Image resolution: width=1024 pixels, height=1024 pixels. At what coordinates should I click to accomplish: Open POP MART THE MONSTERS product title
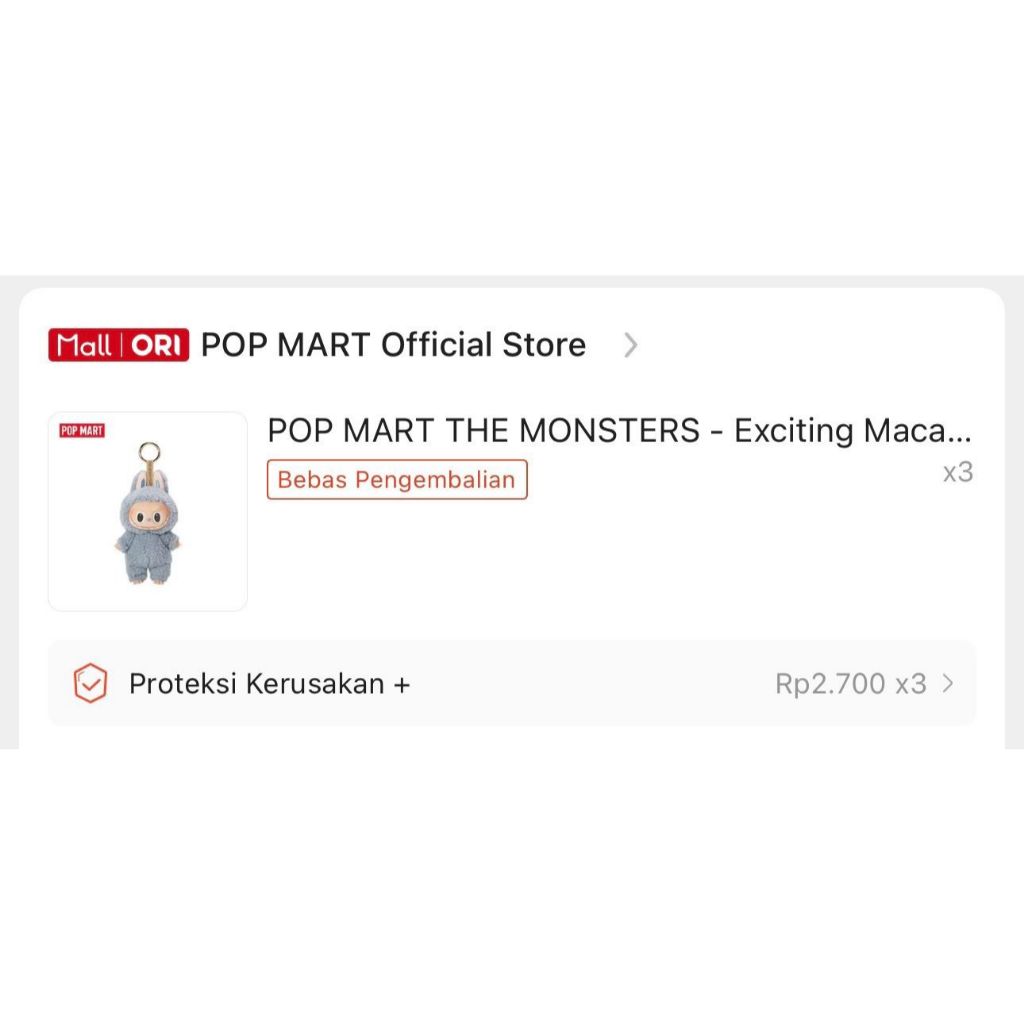click(618, 431)
